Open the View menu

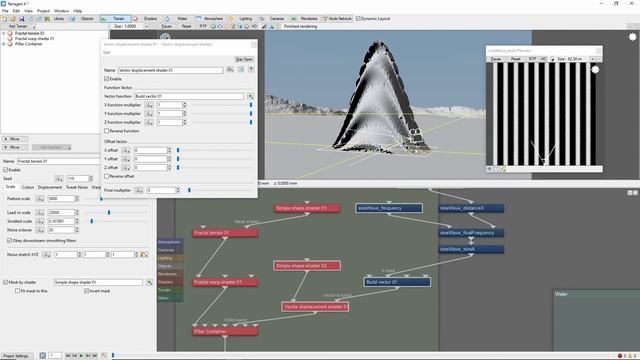(x=29, y=11)
